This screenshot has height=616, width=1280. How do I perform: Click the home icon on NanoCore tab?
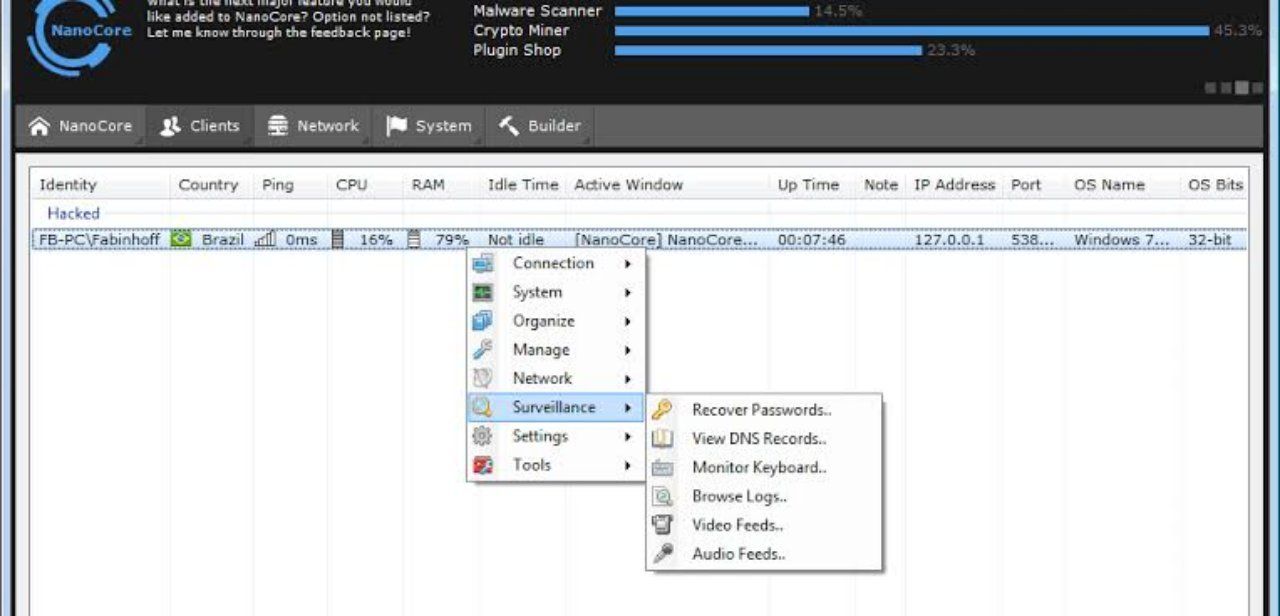(39, 126)
